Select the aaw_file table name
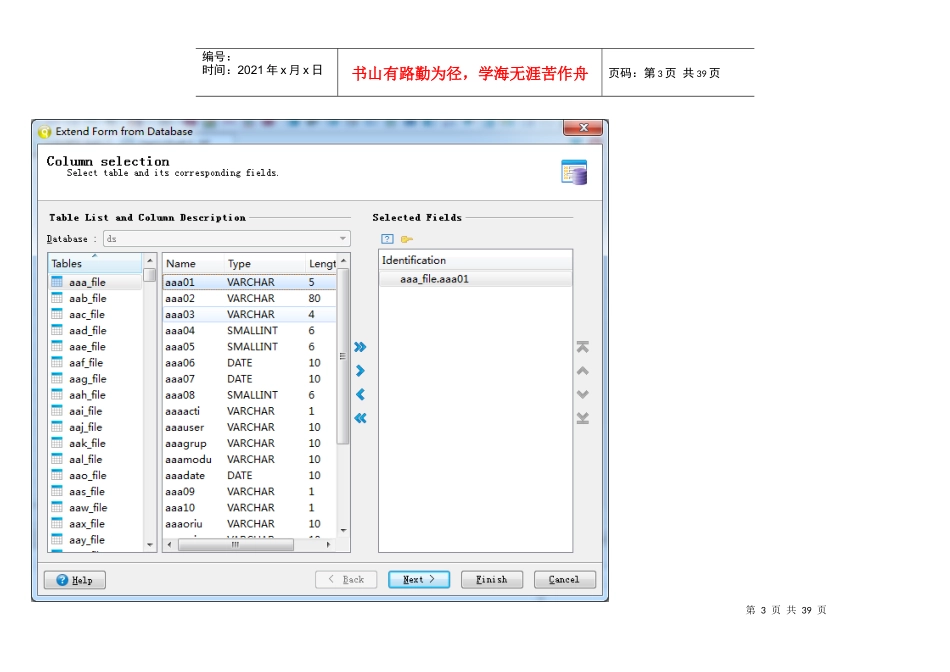 (x=88, y=507)
